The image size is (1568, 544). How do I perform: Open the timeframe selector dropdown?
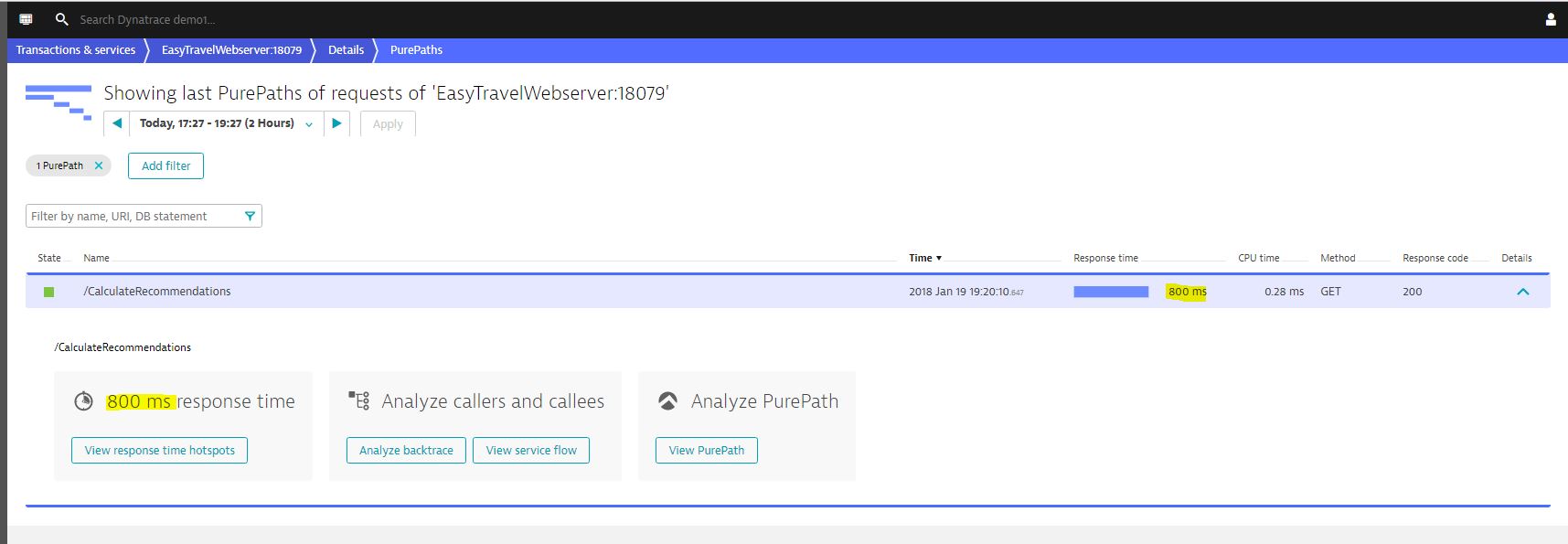point(226,123)
